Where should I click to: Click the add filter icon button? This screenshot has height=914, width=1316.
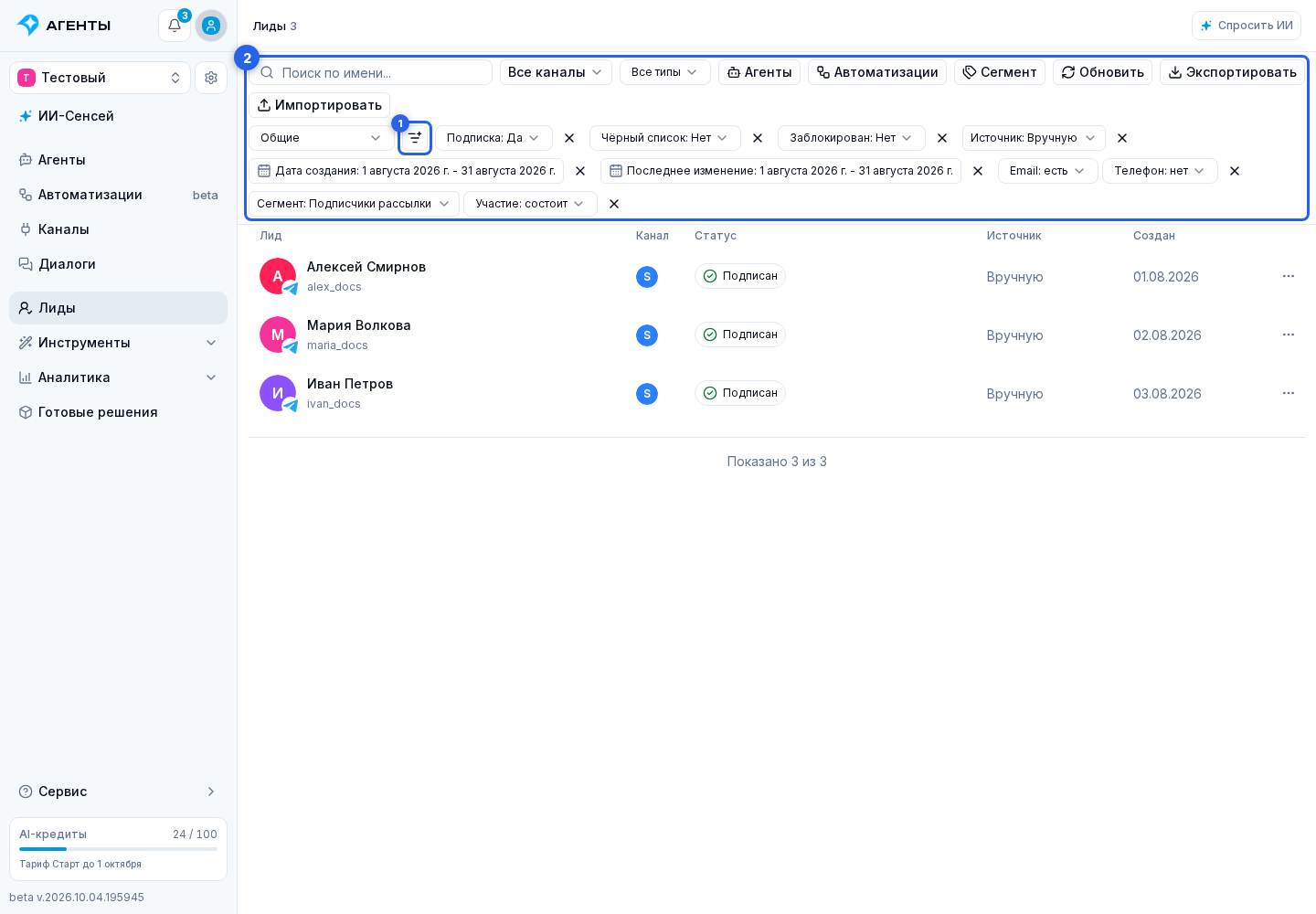(415, 138)
